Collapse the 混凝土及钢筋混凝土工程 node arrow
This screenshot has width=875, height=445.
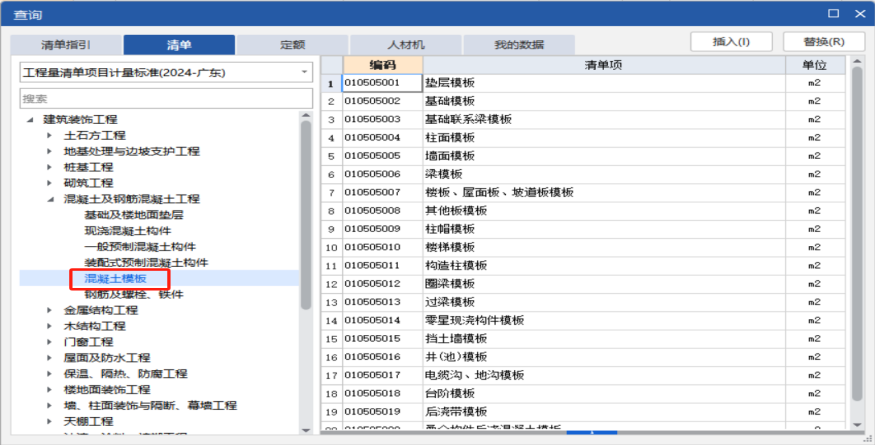pos(51,199)
